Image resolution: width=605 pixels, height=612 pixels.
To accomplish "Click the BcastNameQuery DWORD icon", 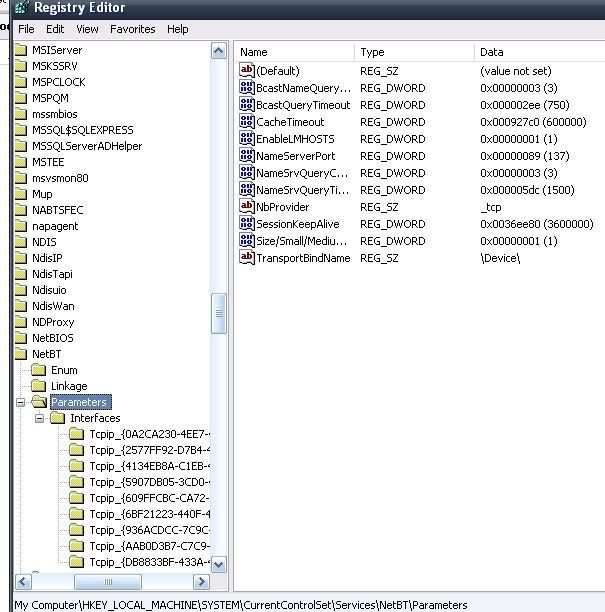I will 247,88.
